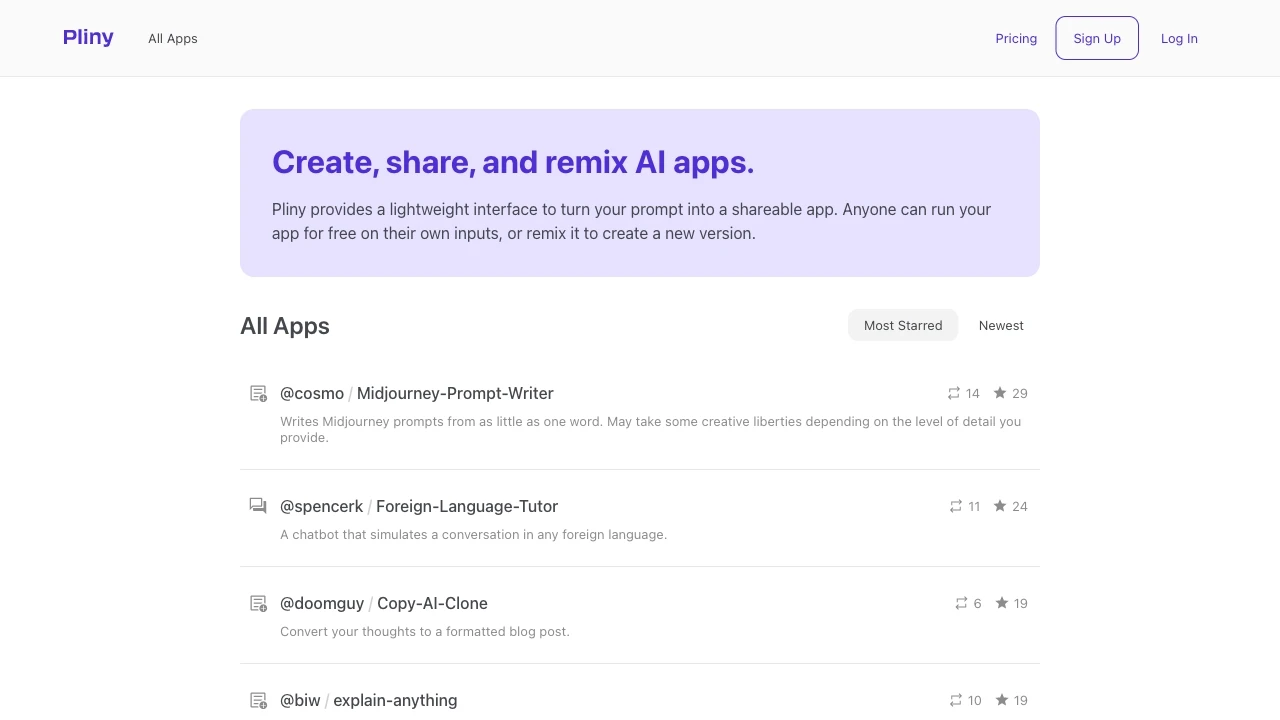This screenshot has width=1280, height=720.
Task: Click the star icon on the explain-anything row
Action: click(1001, 700)
